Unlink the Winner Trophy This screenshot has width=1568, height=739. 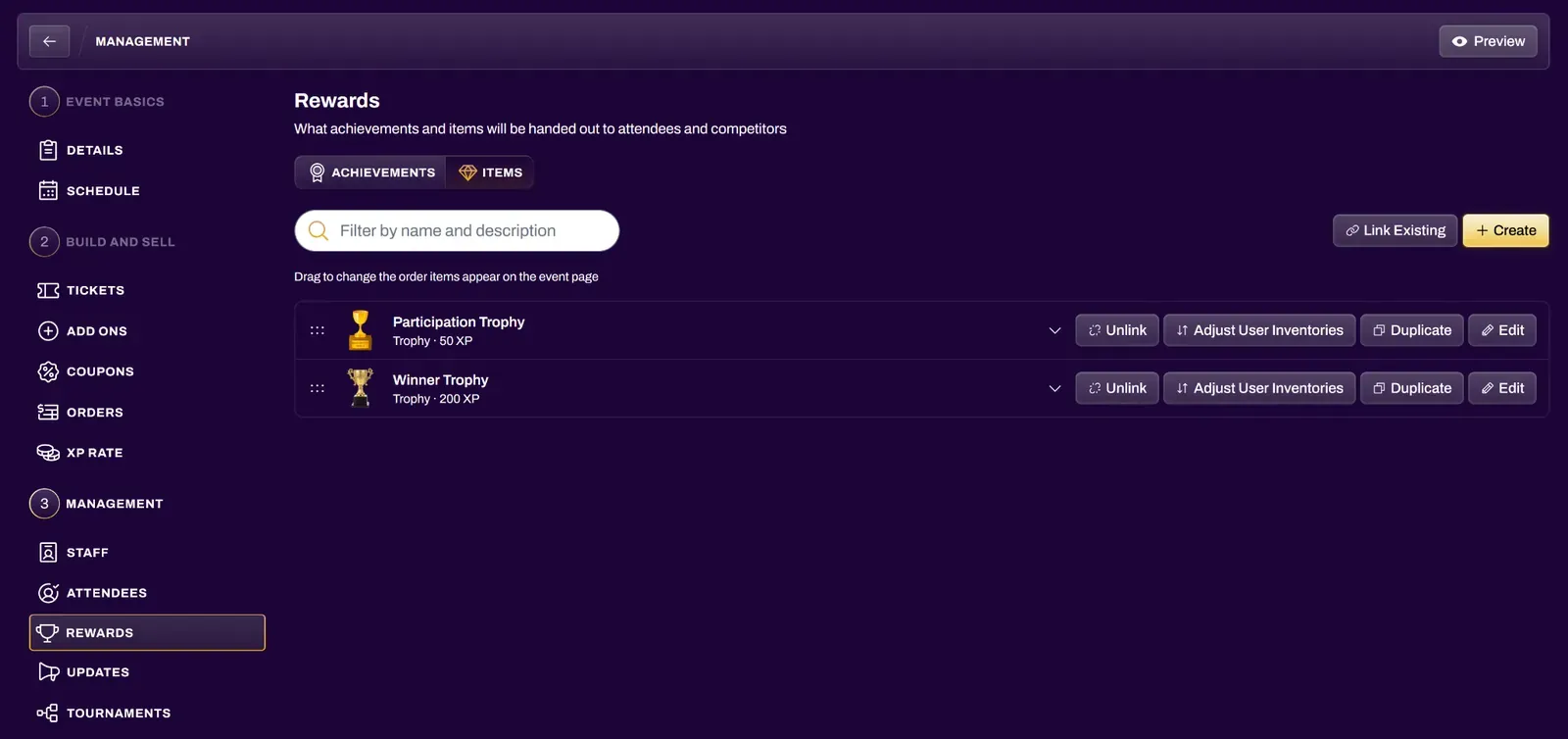tap(1117, 388)
